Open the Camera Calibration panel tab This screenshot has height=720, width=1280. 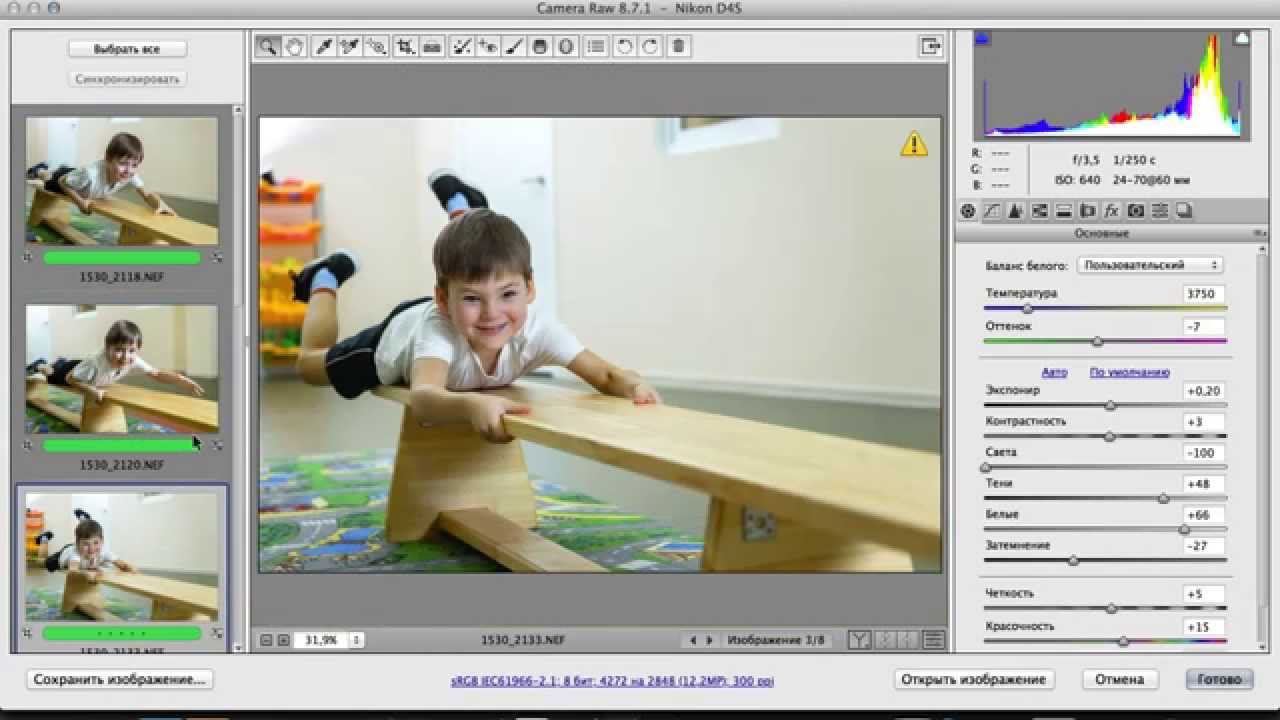pos(1135,211)
